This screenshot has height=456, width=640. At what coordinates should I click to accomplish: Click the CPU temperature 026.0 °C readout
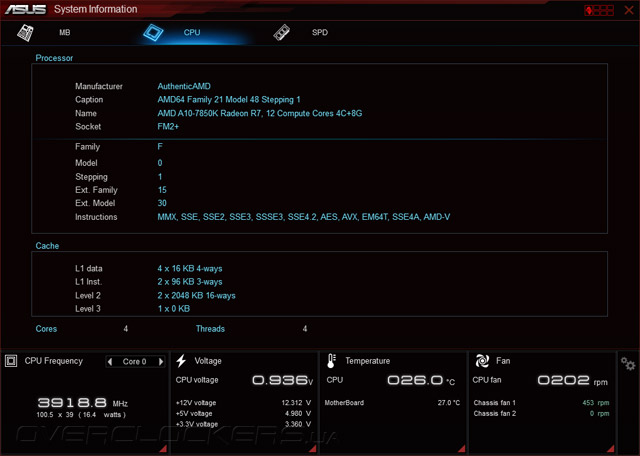[x=421, y=380]
